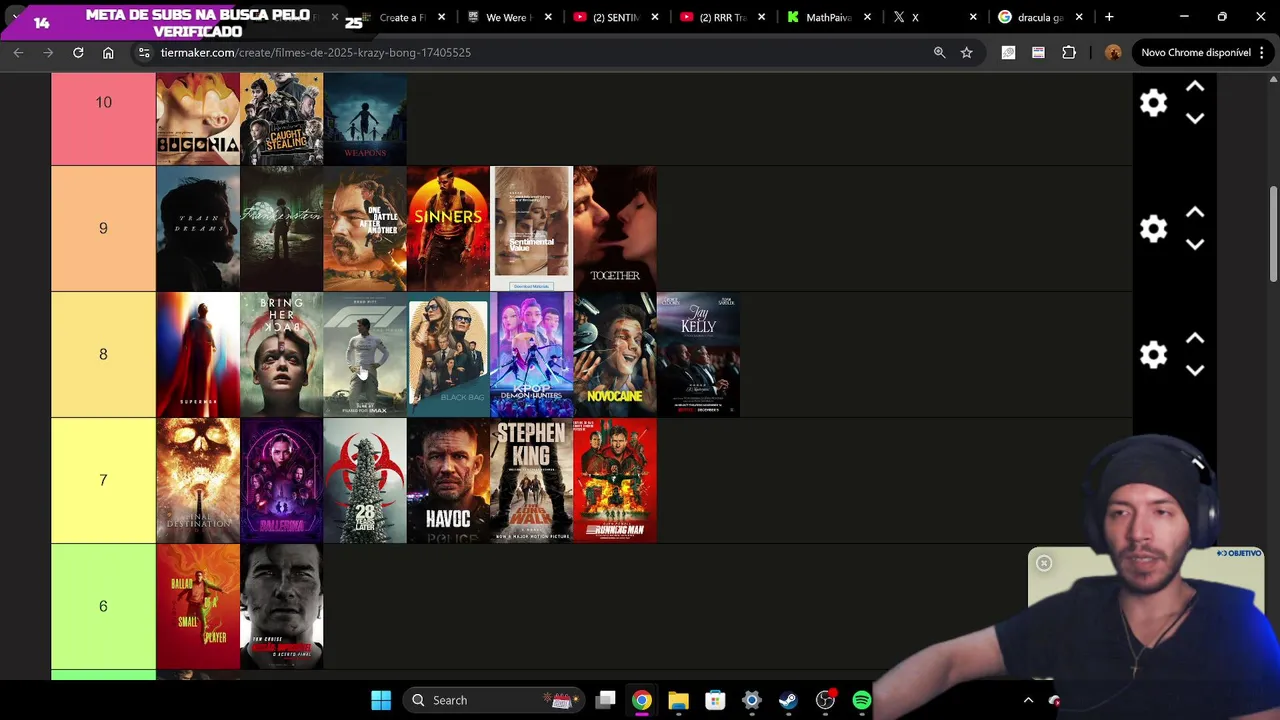Select the Superman poster
1280x720 pixels.
(x=198, y=354)
